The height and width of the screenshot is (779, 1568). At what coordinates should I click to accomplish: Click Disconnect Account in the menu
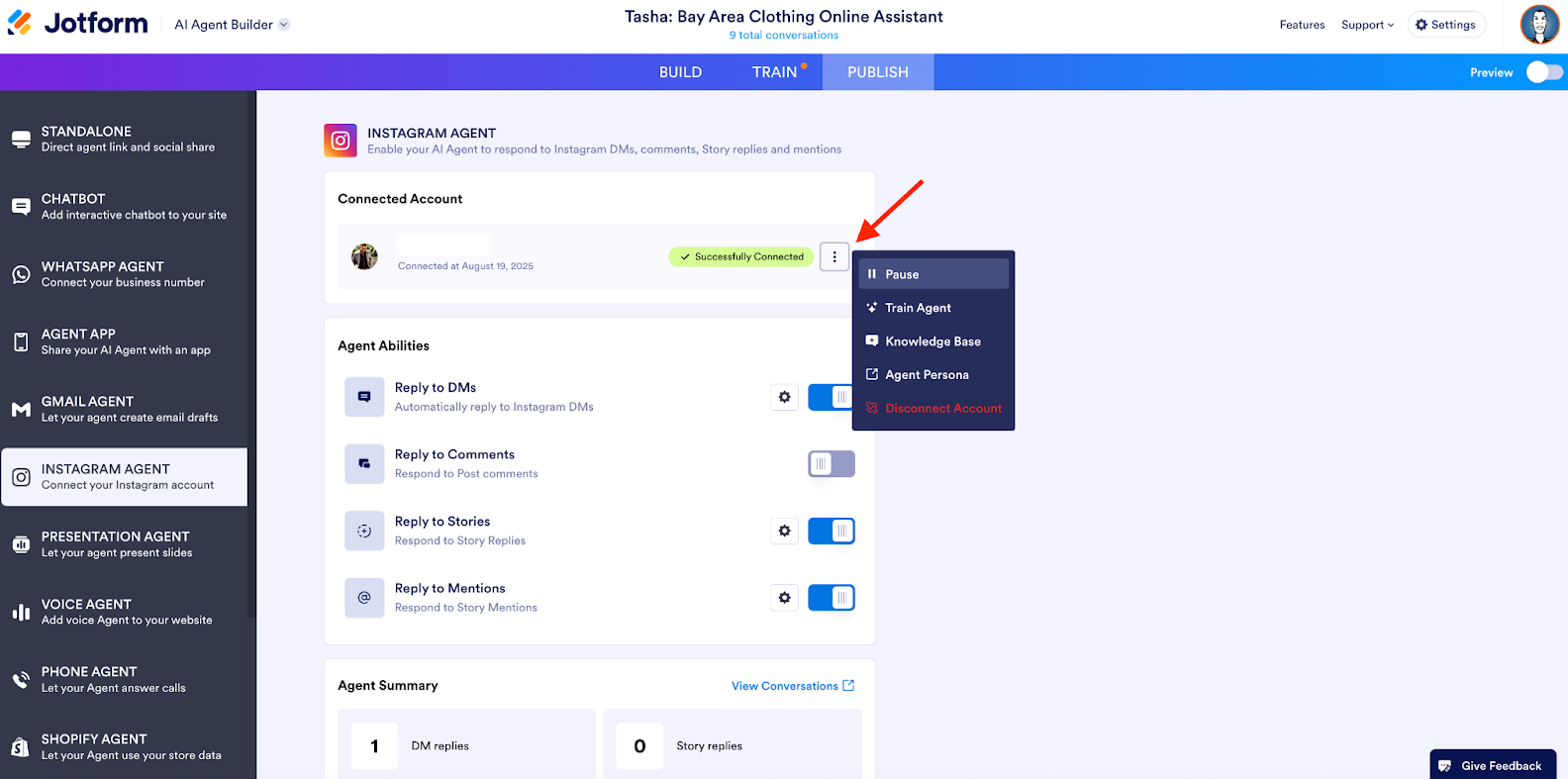pyautogui.click(x=933, y=408)
